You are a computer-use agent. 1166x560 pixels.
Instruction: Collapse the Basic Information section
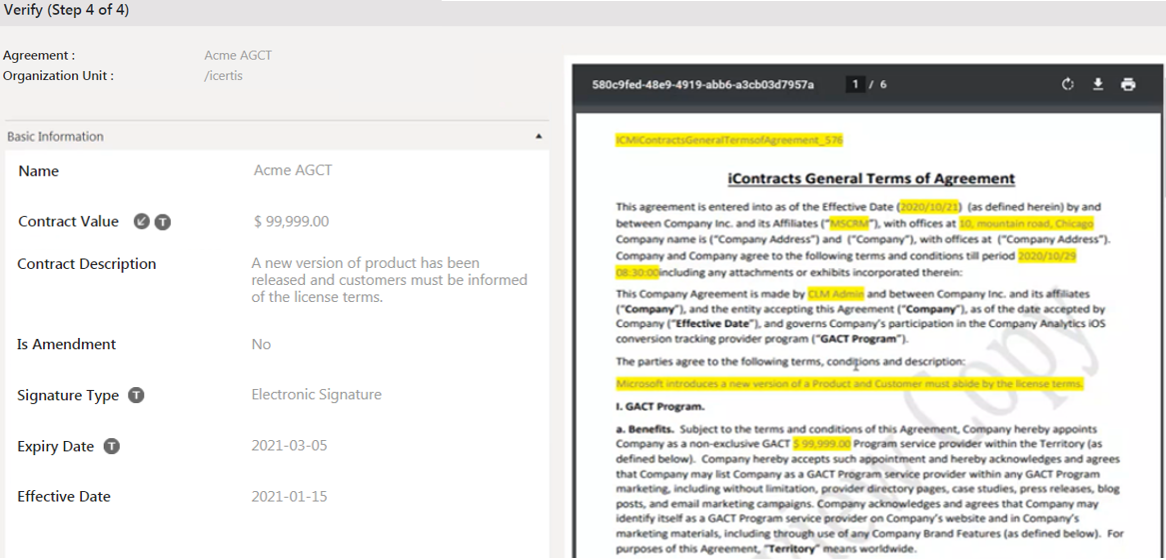tap(538, 137)
